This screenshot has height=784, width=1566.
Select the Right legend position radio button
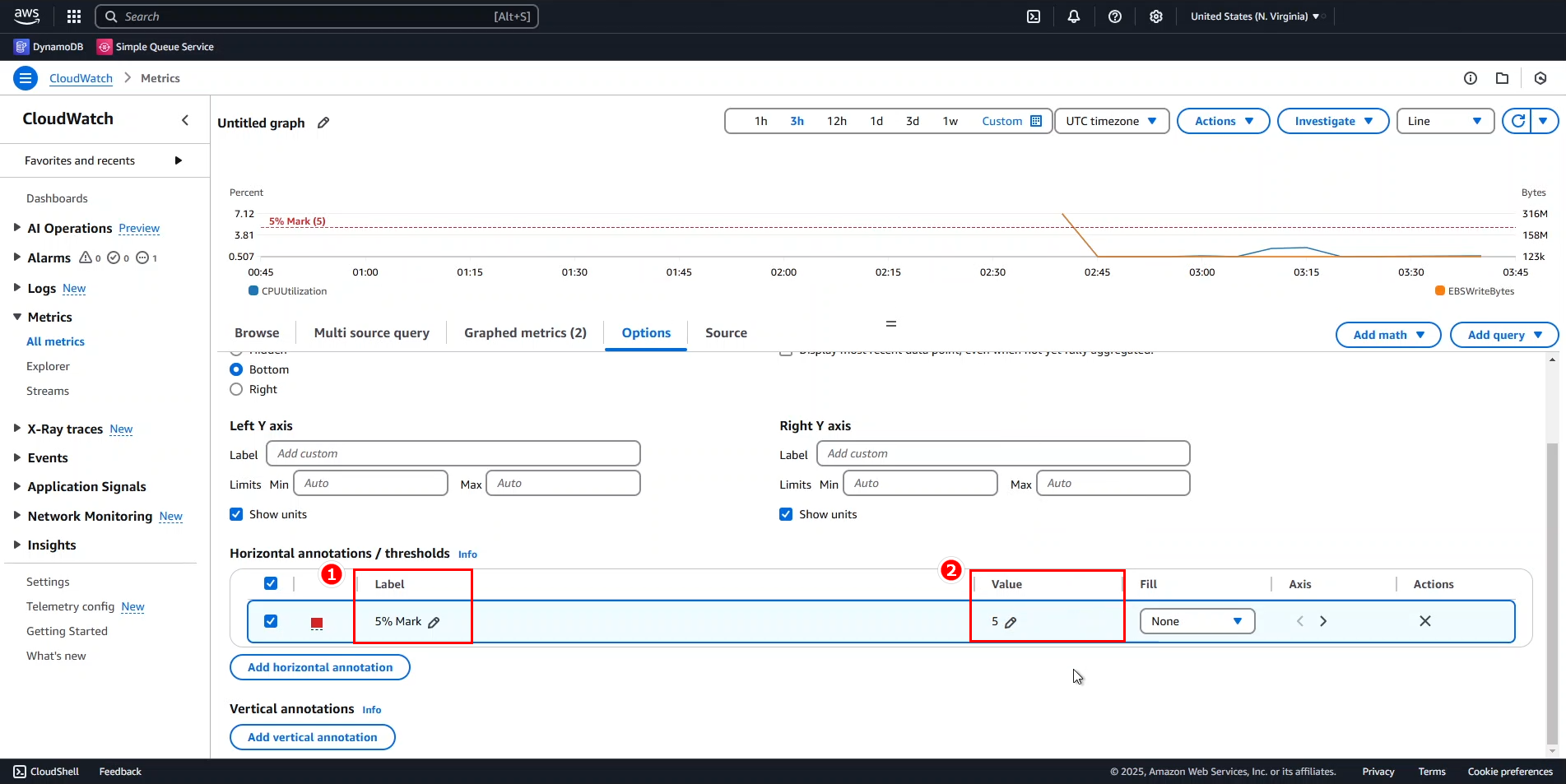(x=236, y=389)
